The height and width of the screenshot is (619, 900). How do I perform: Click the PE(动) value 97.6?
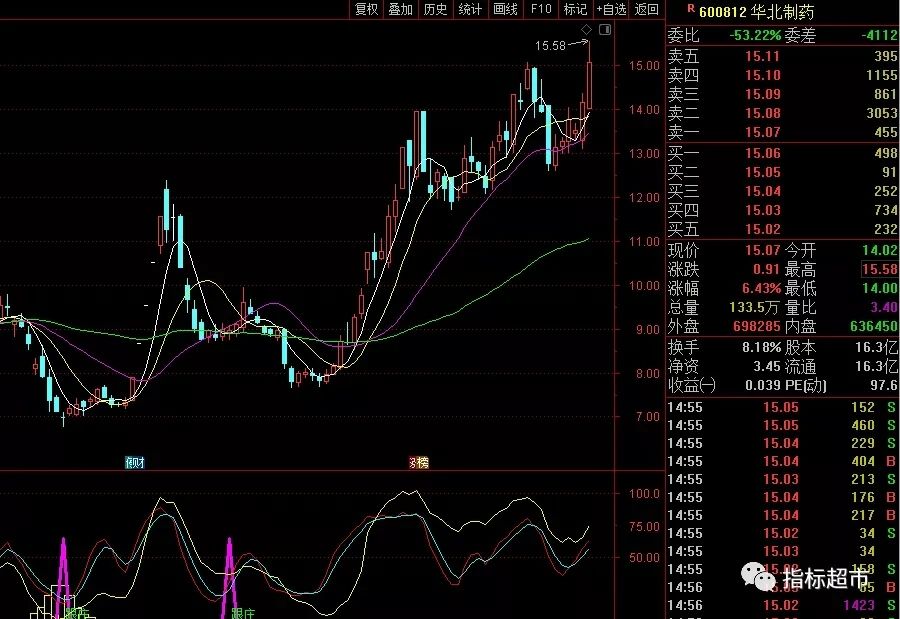coord(883,385)
